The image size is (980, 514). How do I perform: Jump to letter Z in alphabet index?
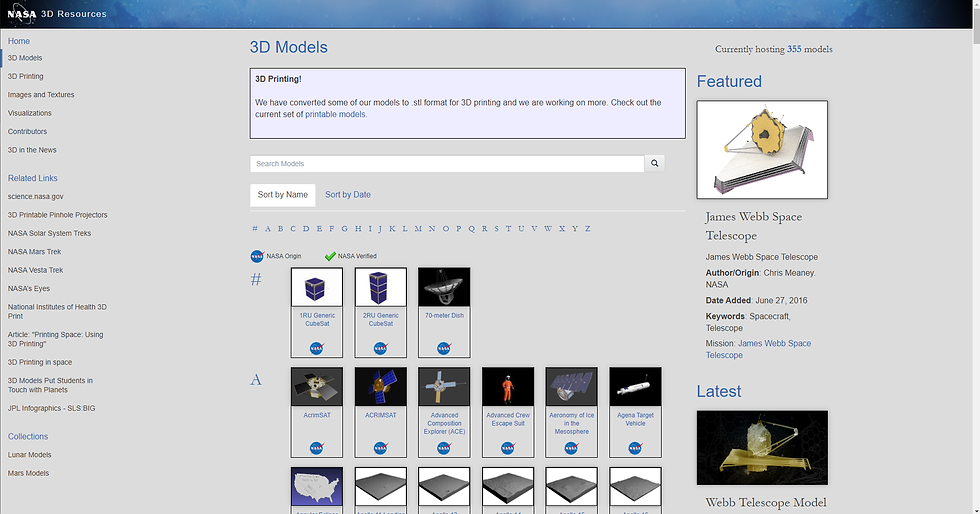click(x=588, y=229)
